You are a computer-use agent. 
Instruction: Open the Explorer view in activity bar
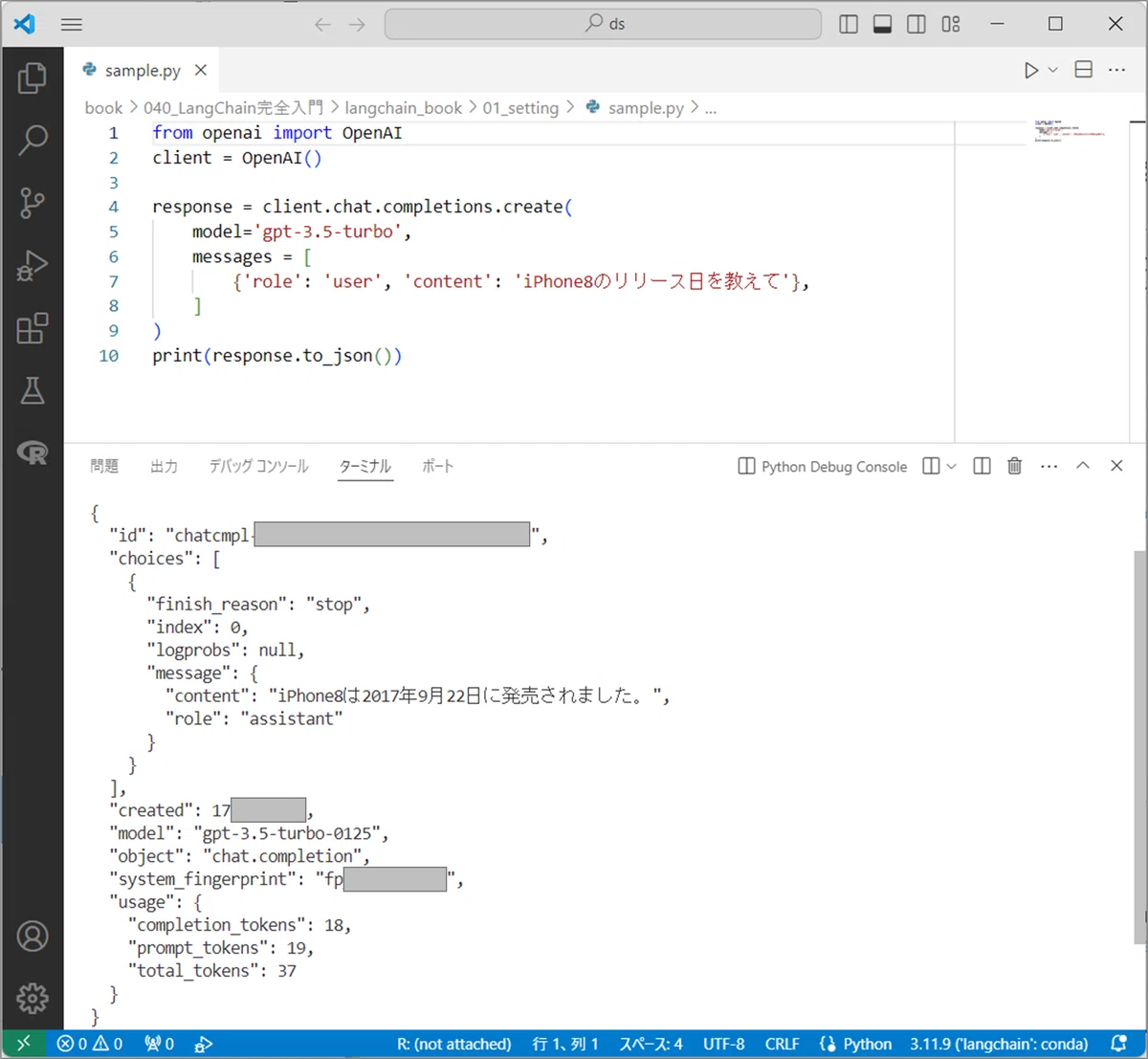point(33,77)
